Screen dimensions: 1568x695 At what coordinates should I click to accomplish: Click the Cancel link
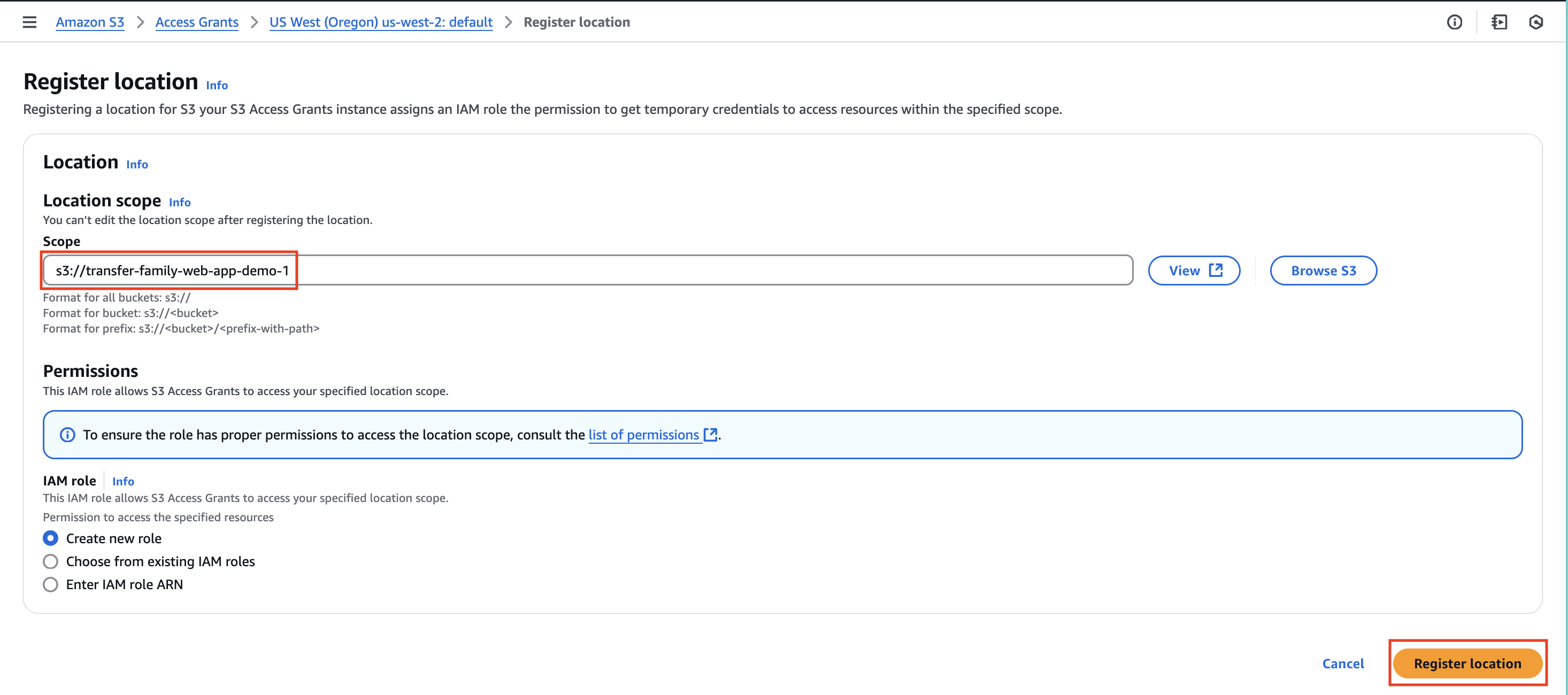1343,663
